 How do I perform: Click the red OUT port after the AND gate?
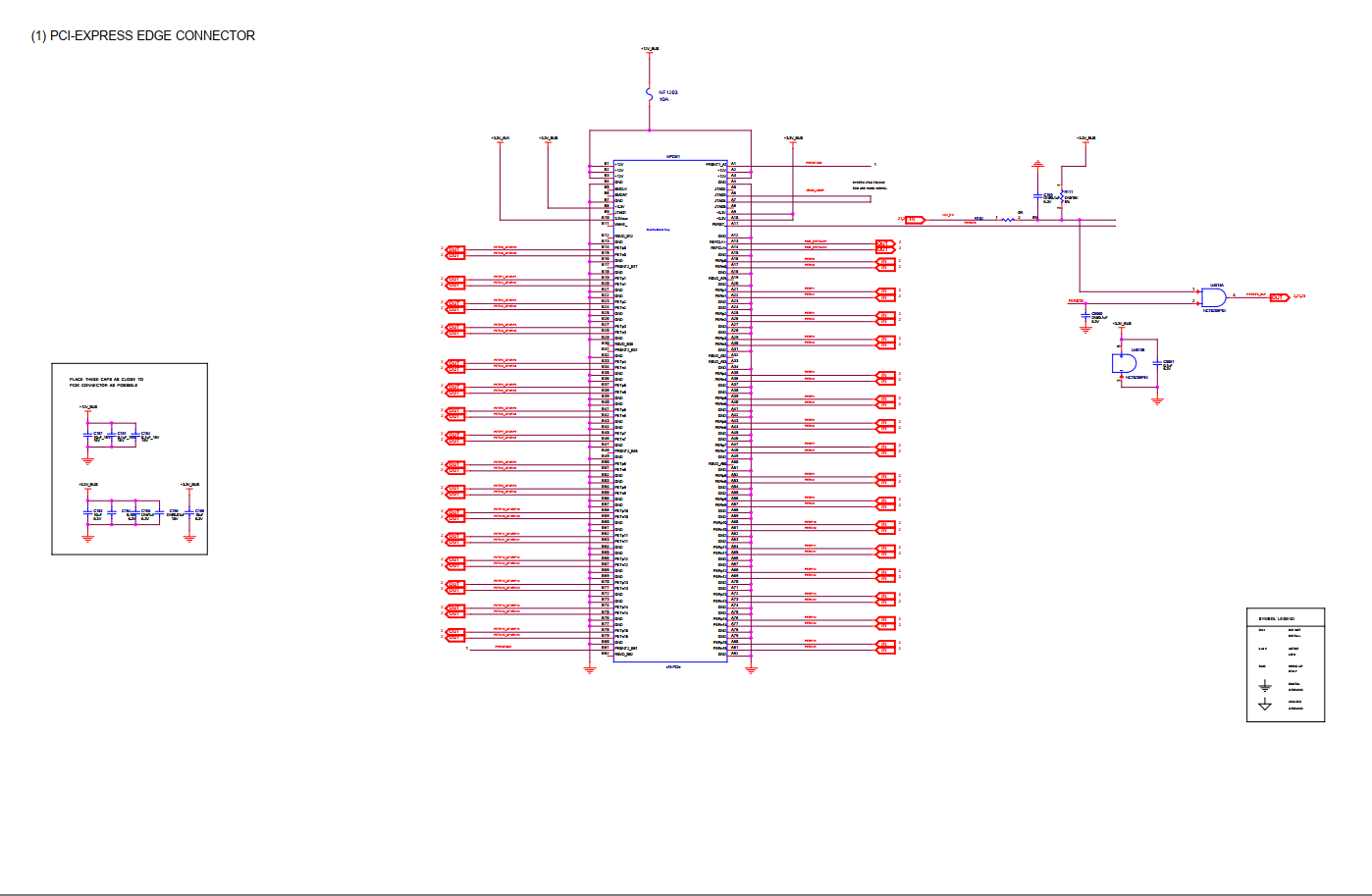click(1278, 297)
